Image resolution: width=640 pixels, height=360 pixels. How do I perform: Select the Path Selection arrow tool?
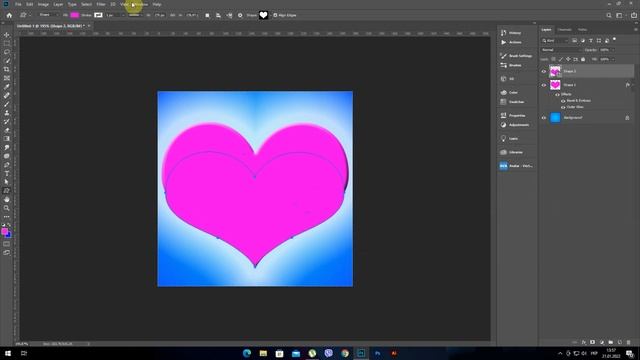coord(7,182)
